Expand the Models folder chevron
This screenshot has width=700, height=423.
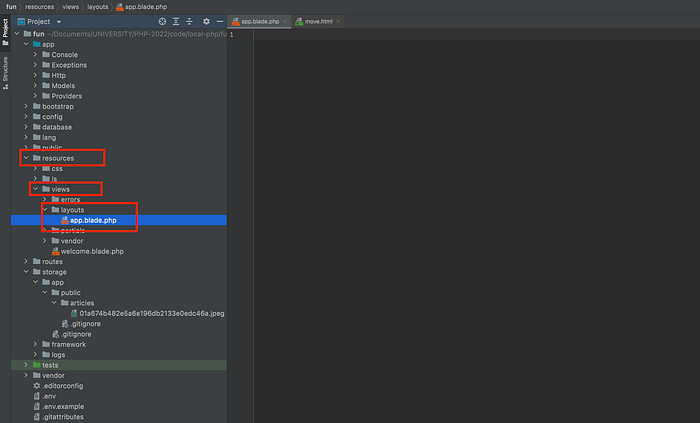click(x=36, y=86)
